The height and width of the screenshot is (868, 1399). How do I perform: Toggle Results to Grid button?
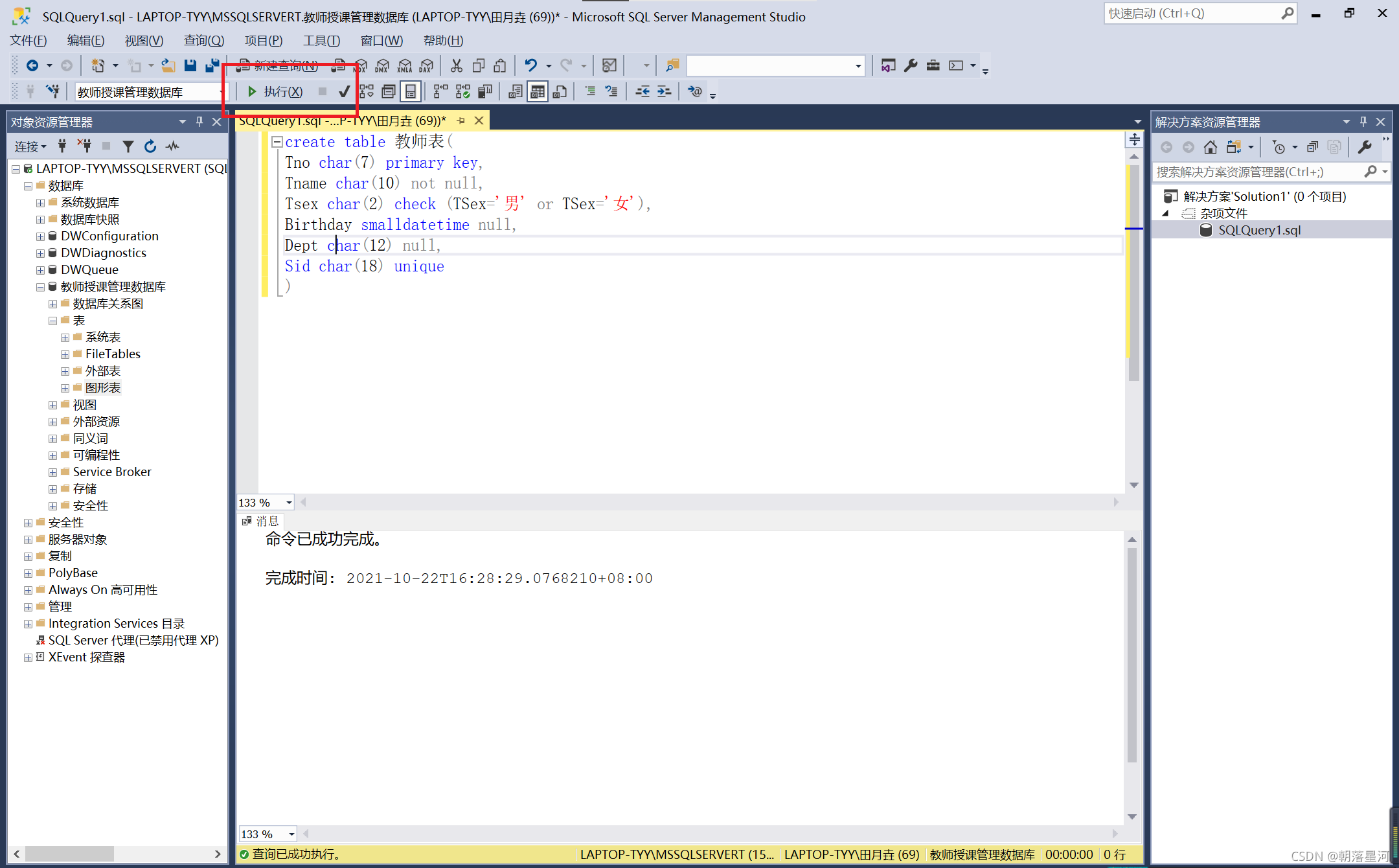pos(538,92)
